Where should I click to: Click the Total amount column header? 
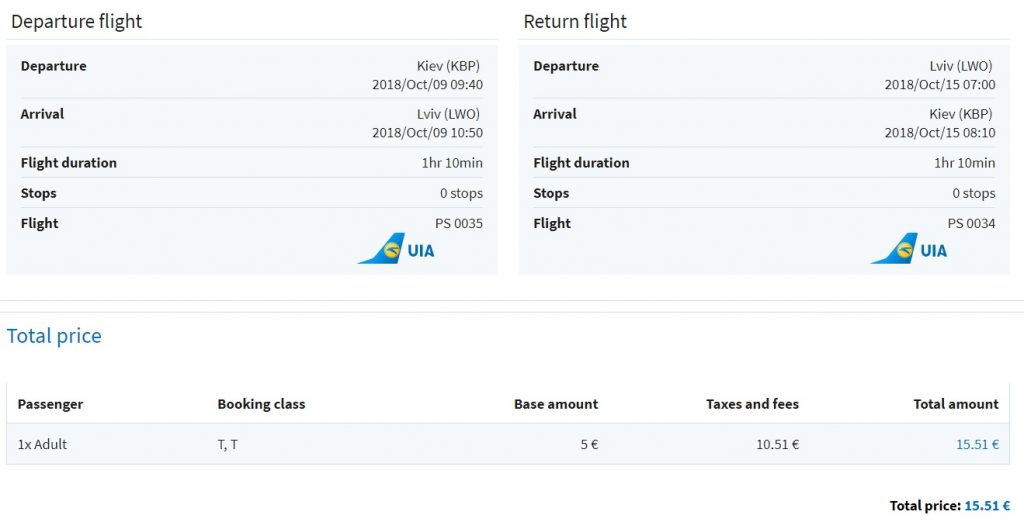coord(956,404)
